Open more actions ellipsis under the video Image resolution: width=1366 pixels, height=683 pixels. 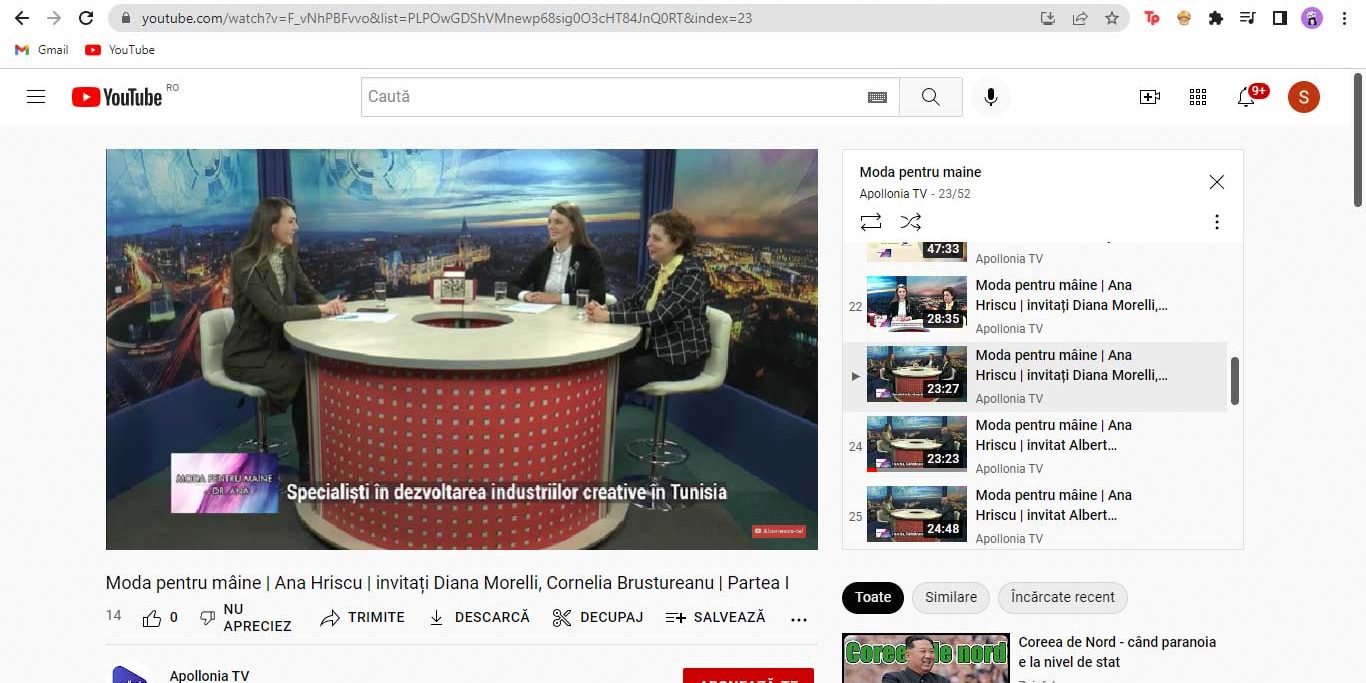(798, 619)
